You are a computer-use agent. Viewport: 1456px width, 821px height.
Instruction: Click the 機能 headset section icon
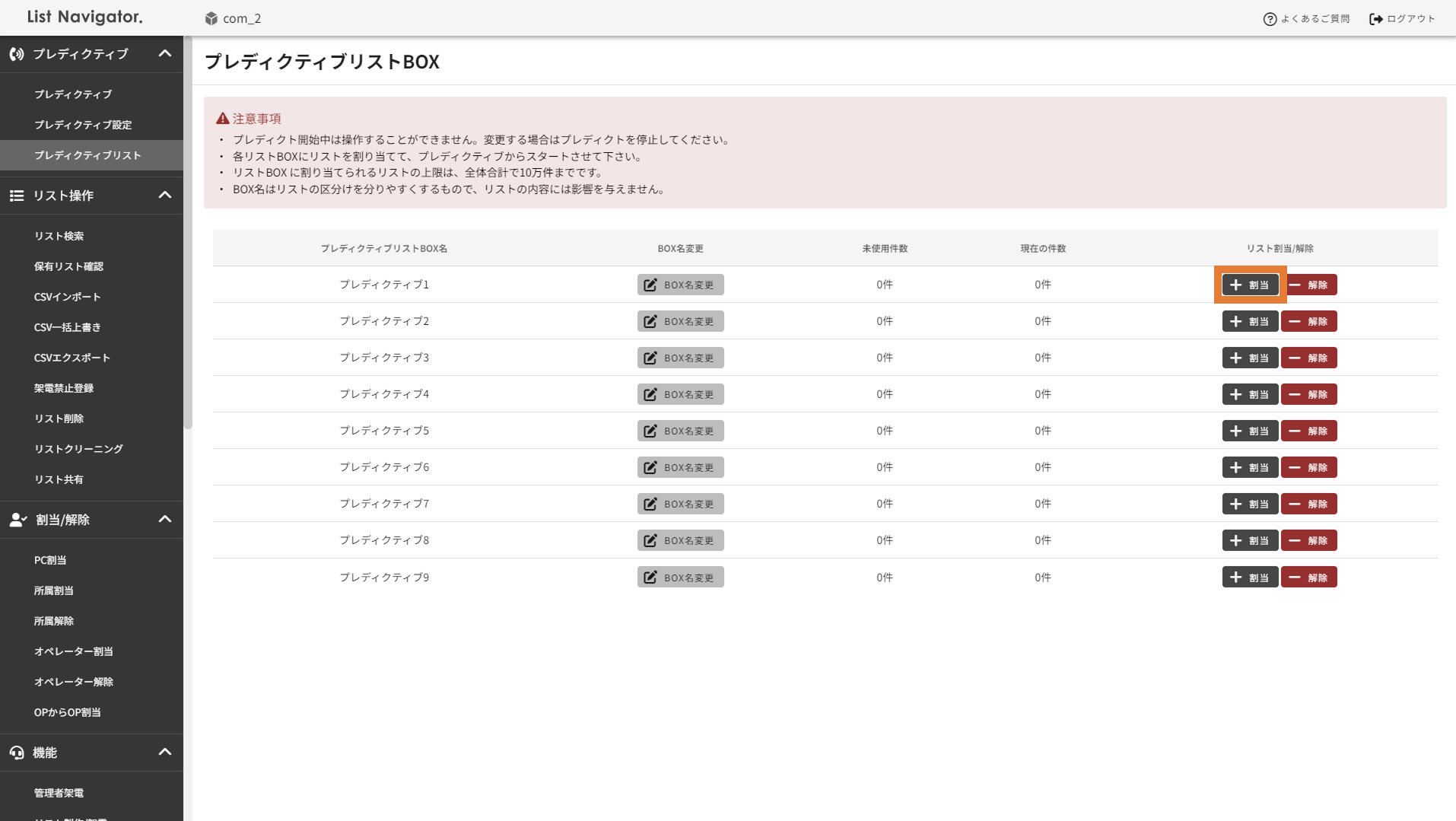click(17, 753)
